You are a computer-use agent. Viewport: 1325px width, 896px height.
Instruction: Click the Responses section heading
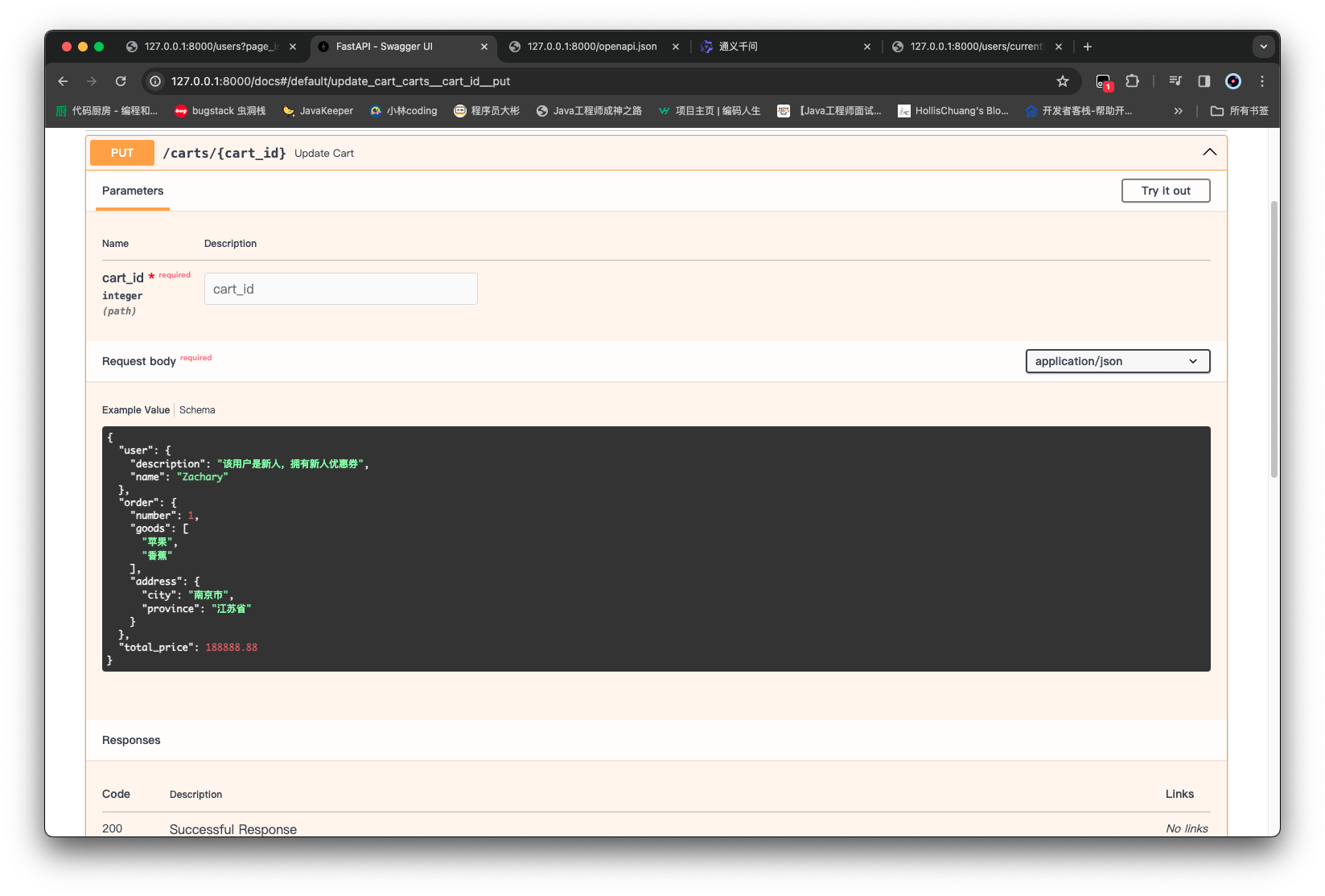click(x=131, y=740)
